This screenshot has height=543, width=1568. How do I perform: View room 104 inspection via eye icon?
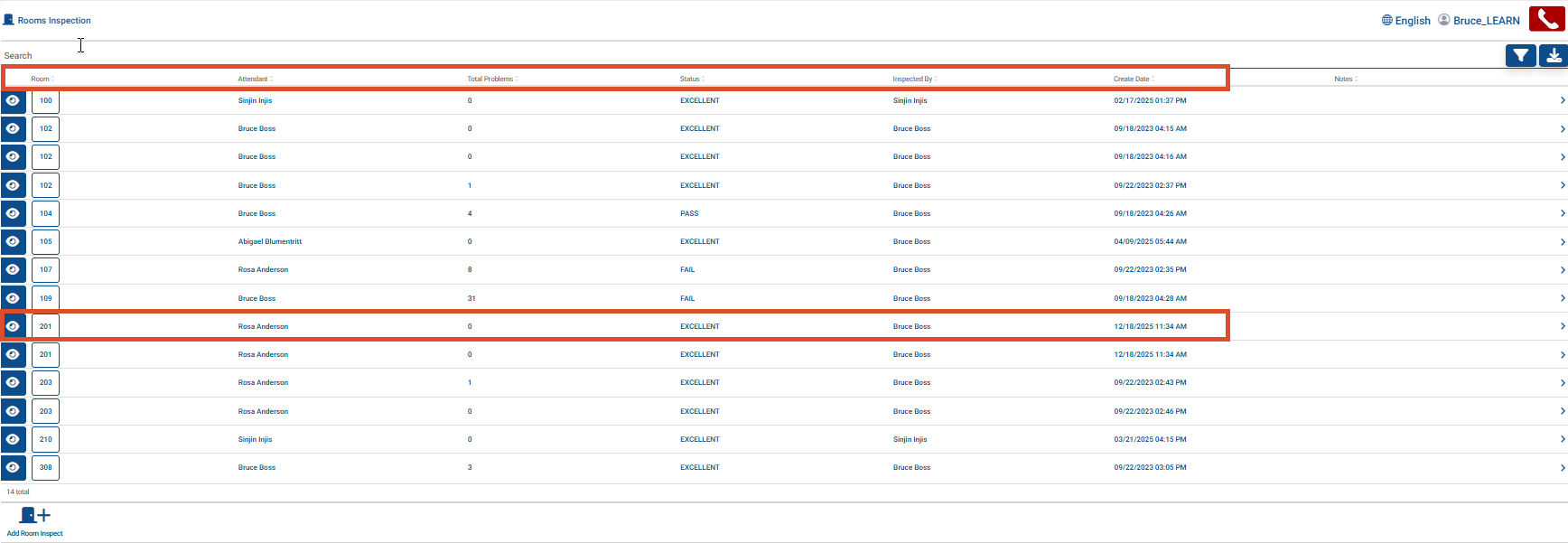click(x=13, y=213)
